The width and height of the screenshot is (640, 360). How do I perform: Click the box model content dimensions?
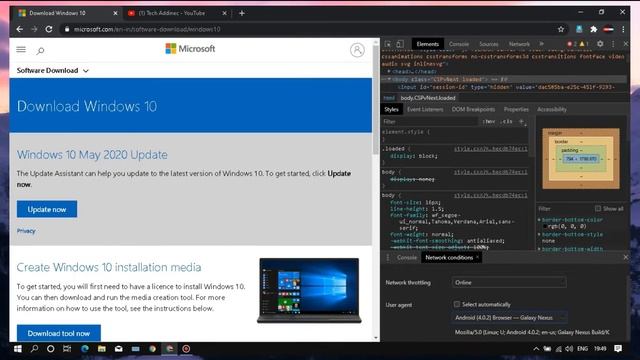pos(581,159)
